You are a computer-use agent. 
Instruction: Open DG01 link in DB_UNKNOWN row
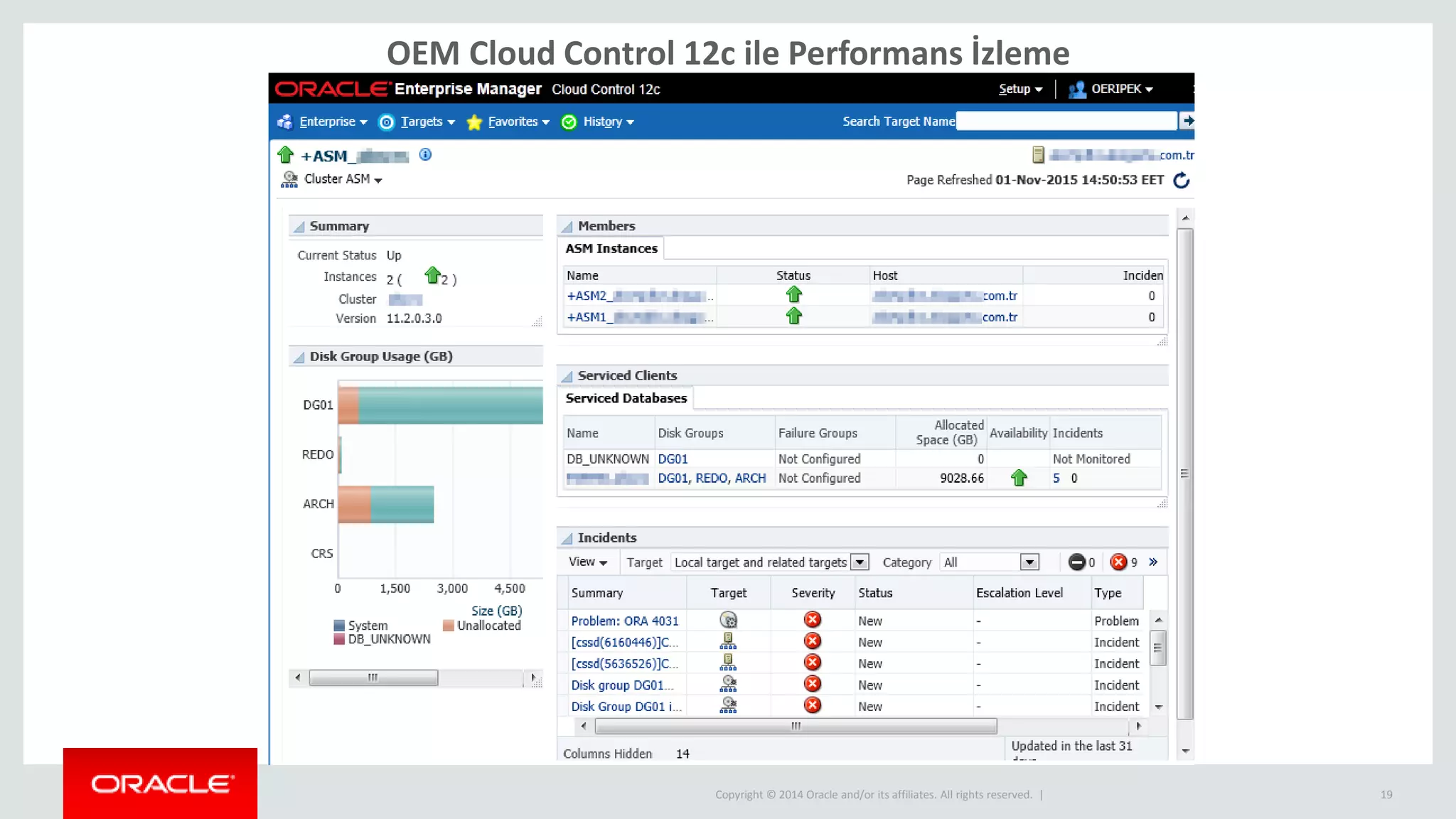[x=673, y=459]
